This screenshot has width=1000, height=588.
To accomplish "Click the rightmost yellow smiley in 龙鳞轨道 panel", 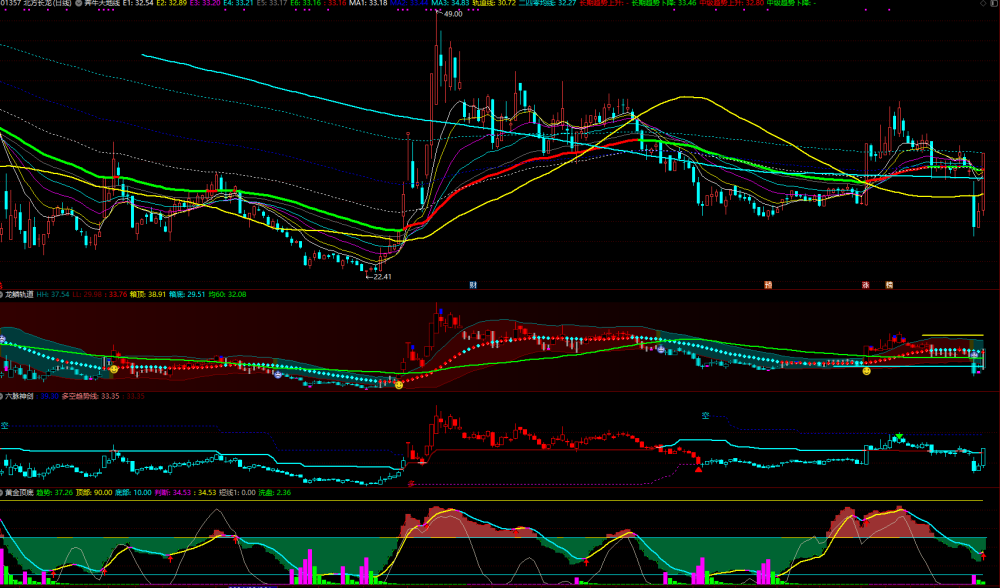I will point(867,371).
